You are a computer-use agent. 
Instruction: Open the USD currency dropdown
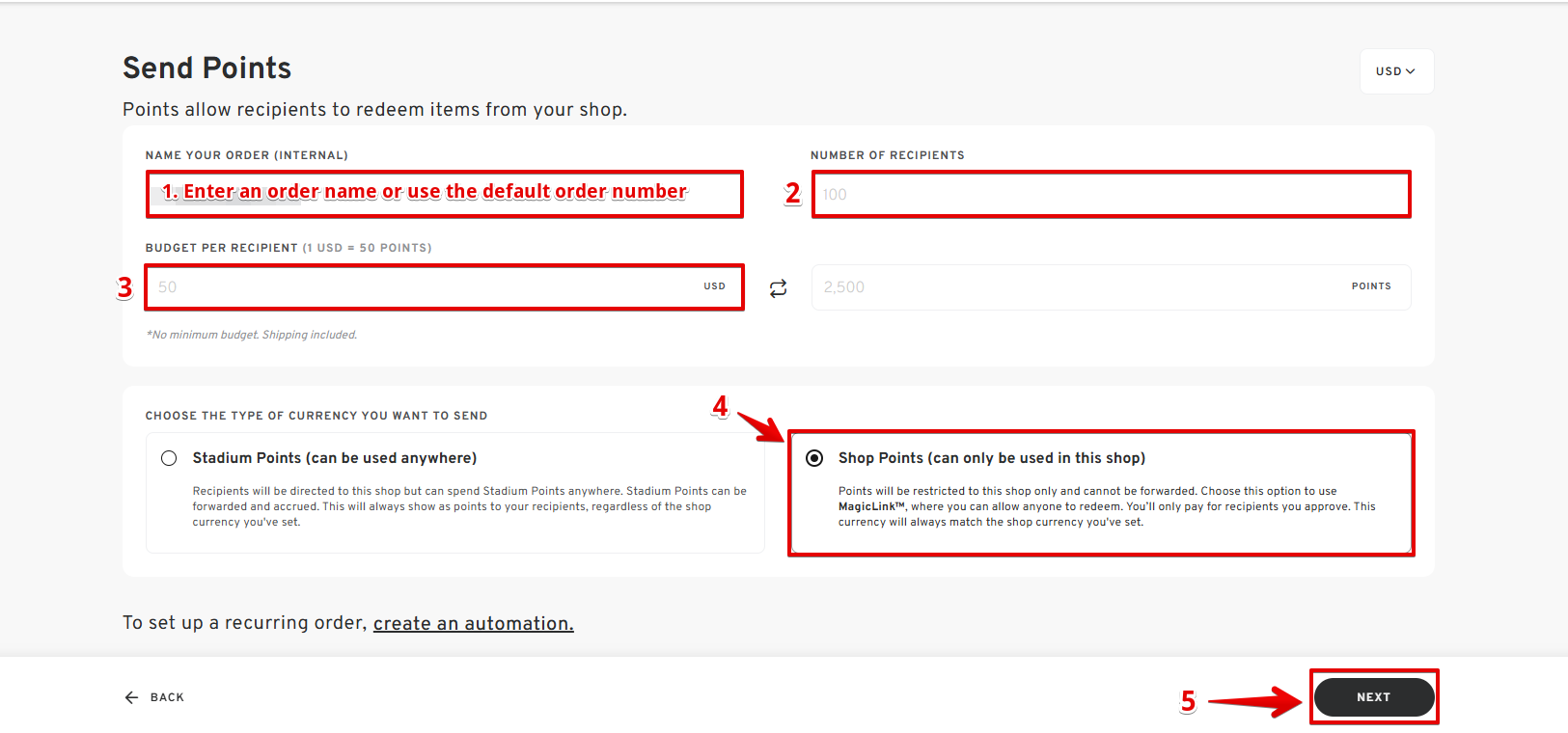click(1395, 71)
